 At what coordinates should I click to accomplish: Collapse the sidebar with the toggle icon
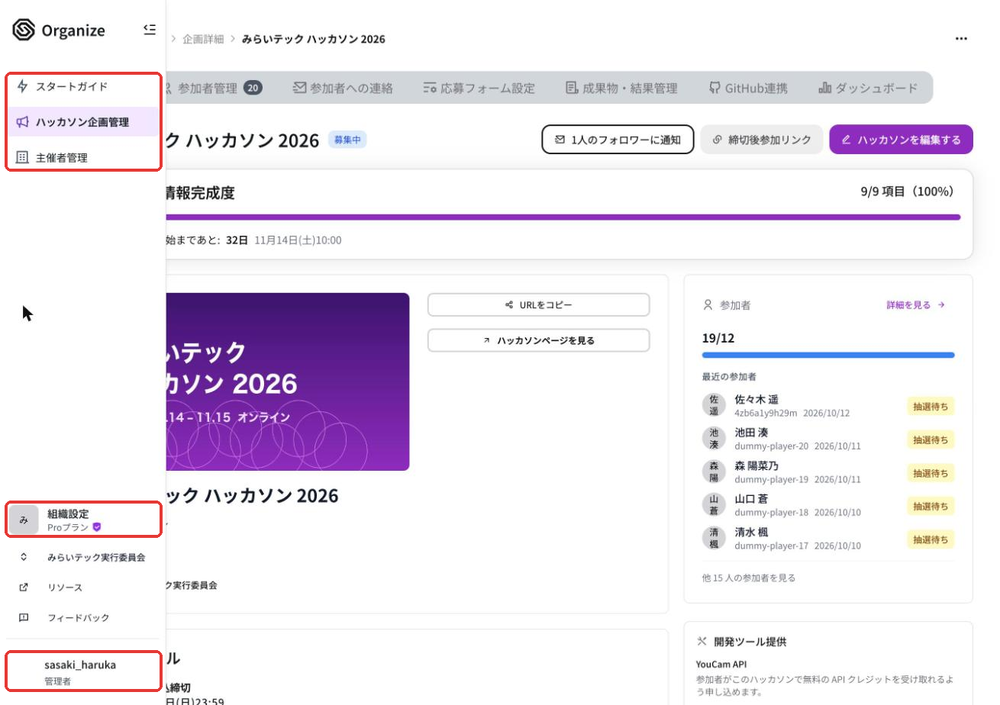coord(149,29)
